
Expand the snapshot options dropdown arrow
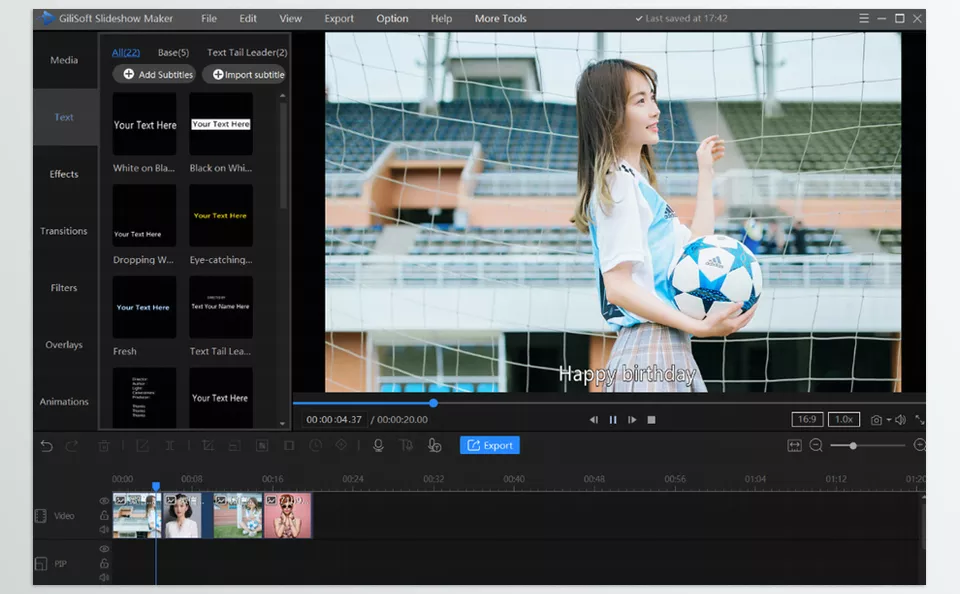click(x=888, y=420)
